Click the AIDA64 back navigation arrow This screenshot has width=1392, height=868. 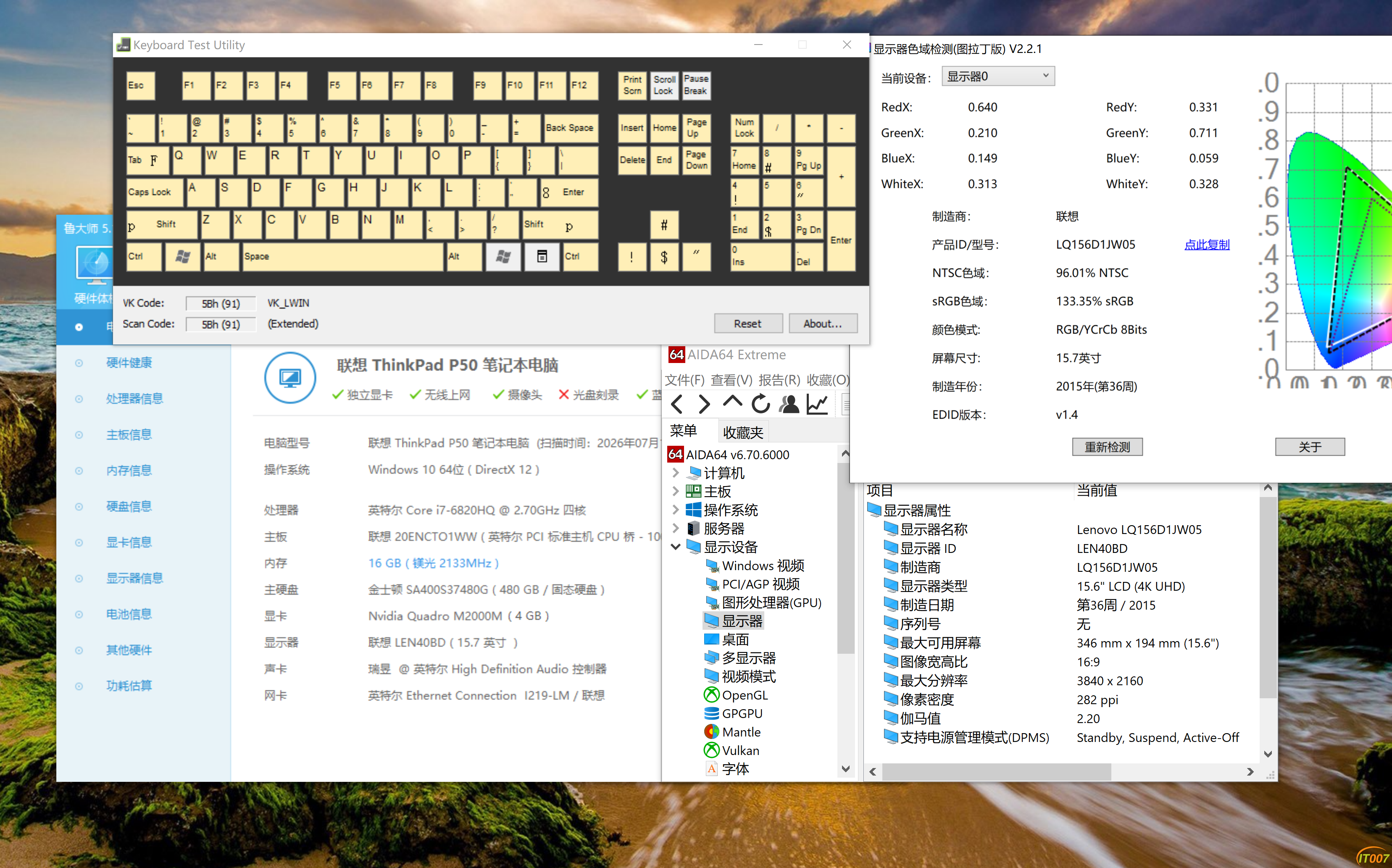(x=677, y=404)
